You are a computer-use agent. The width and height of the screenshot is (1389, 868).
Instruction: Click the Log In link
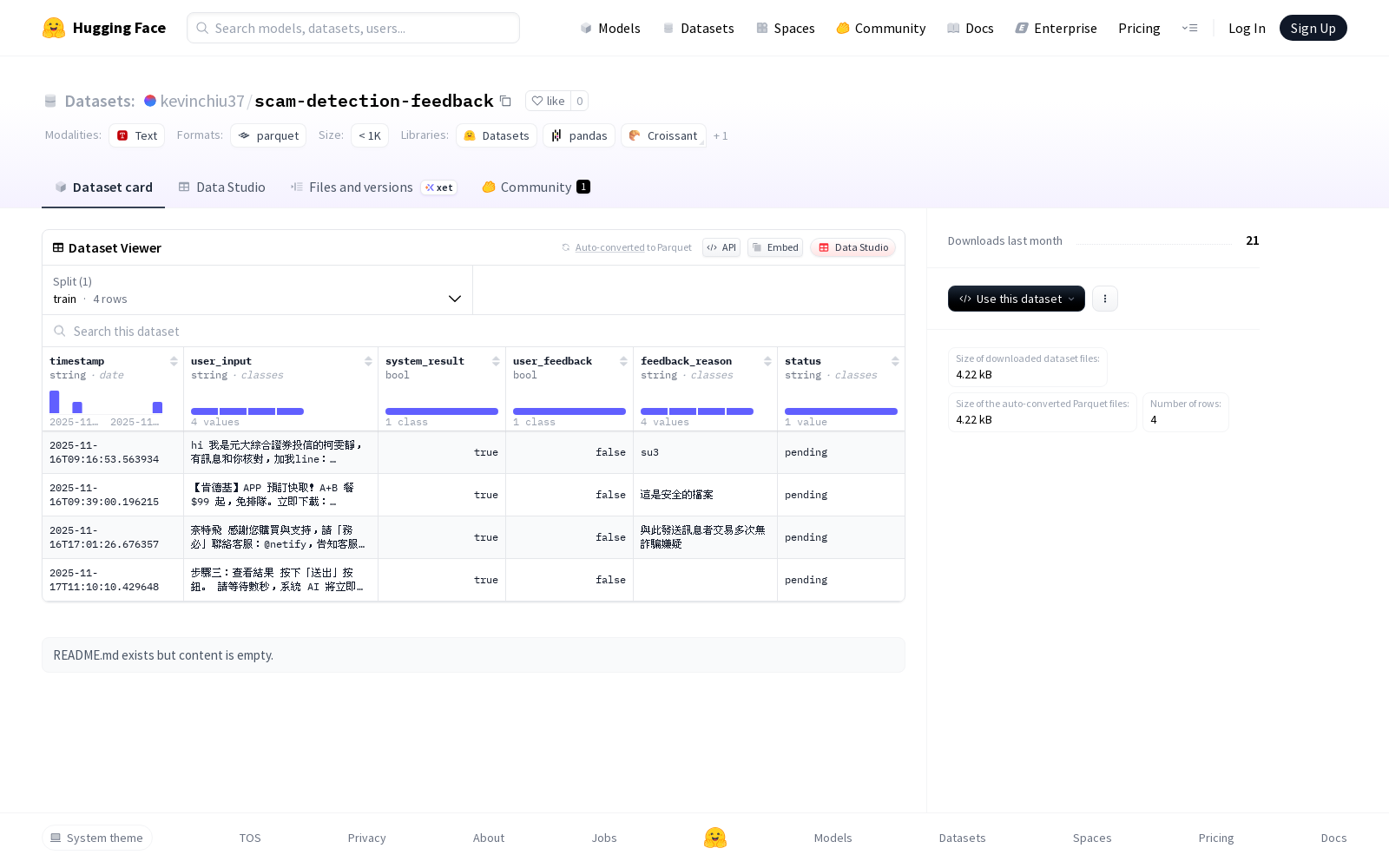point(1247,28)
